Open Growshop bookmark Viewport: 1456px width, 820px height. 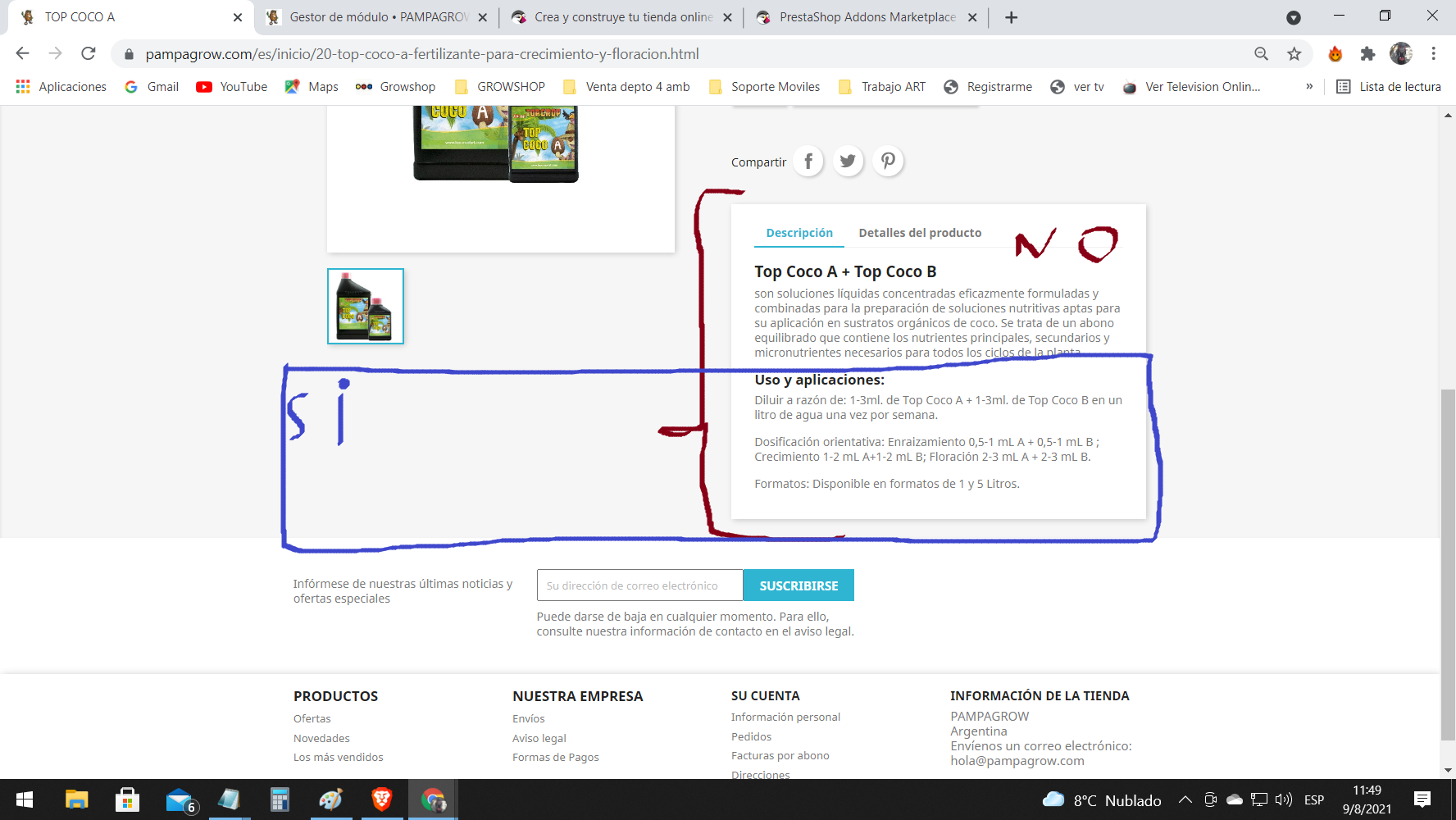tap(396, 87)
